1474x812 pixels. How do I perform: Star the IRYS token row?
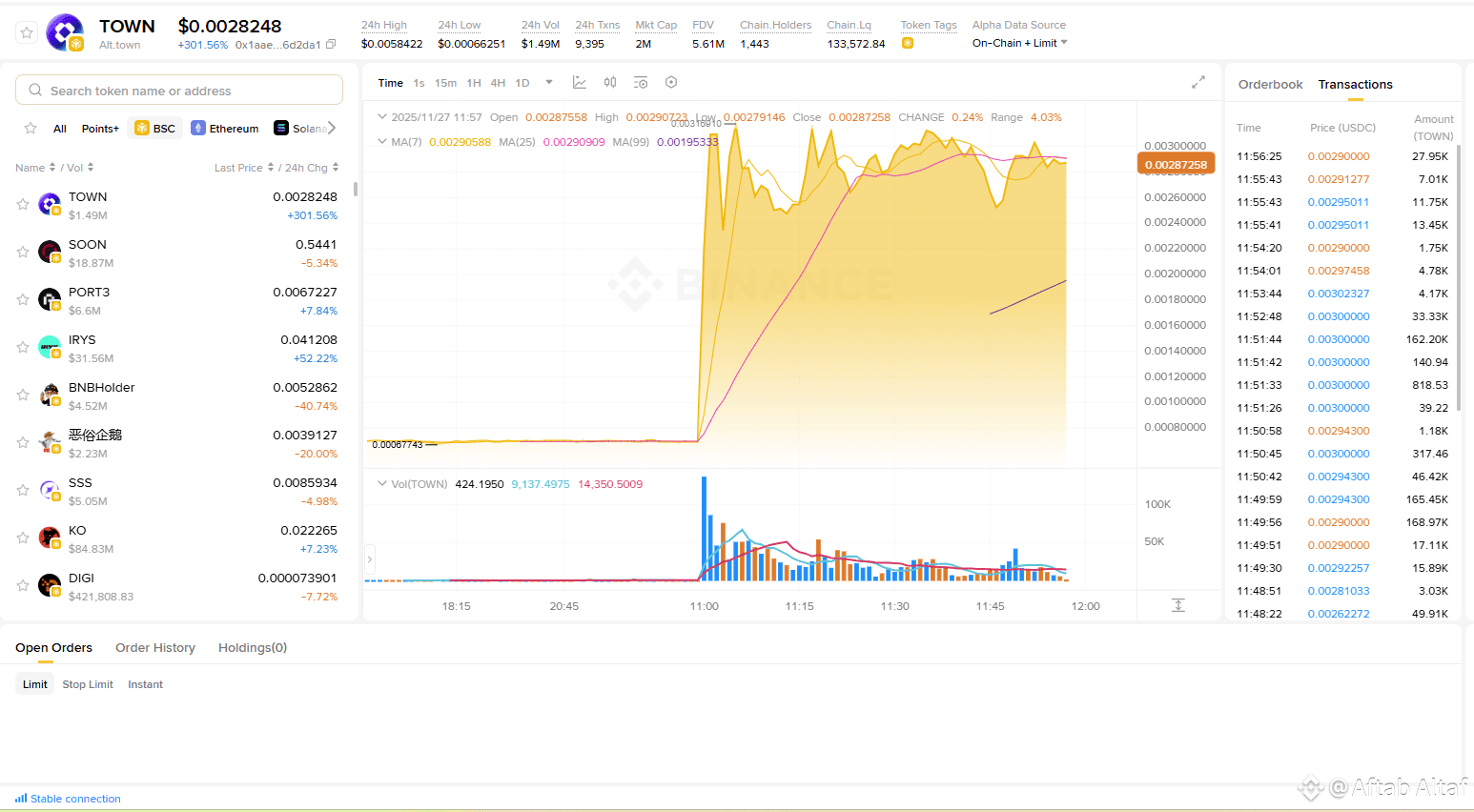[x=23, y=347]
